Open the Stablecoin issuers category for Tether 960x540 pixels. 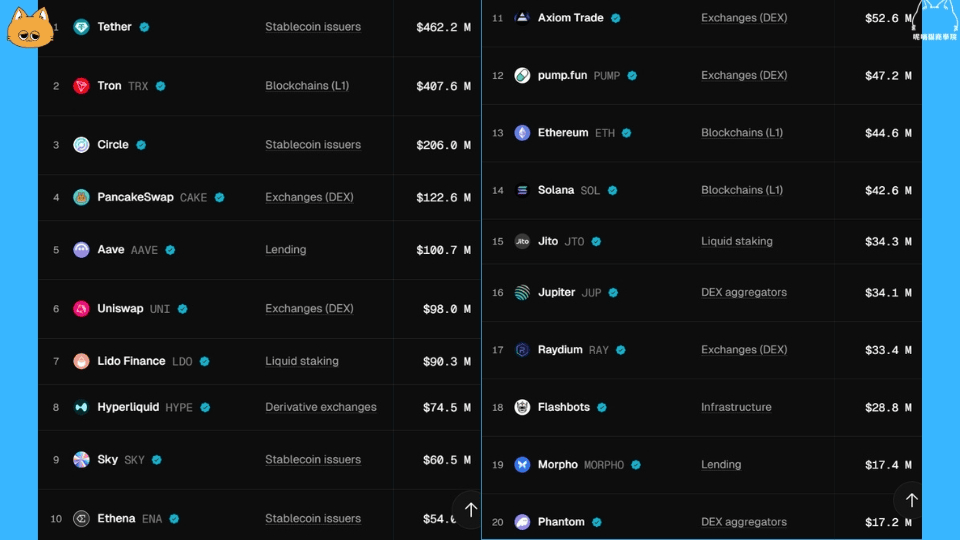(313, 27)
